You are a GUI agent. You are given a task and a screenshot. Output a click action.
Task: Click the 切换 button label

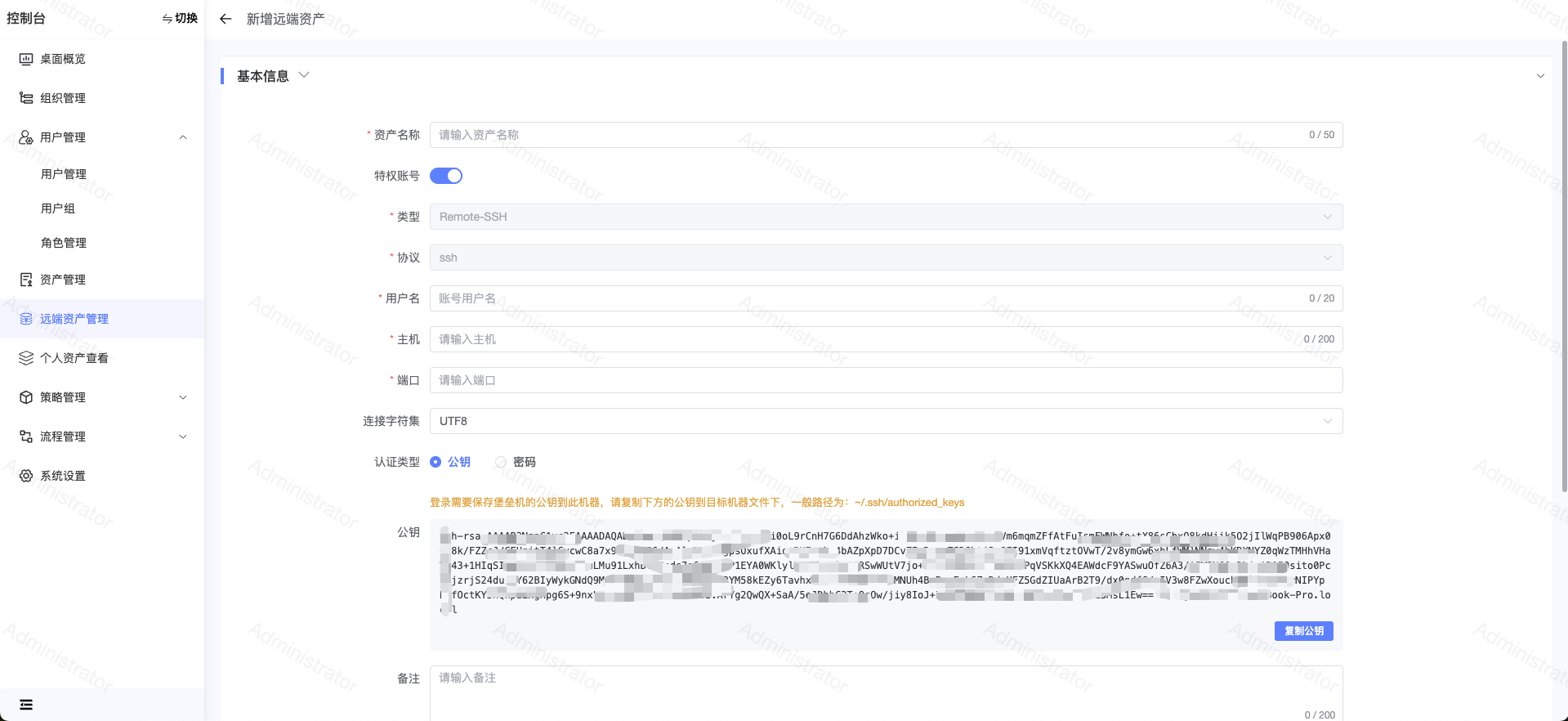click(x=186, y=19)
